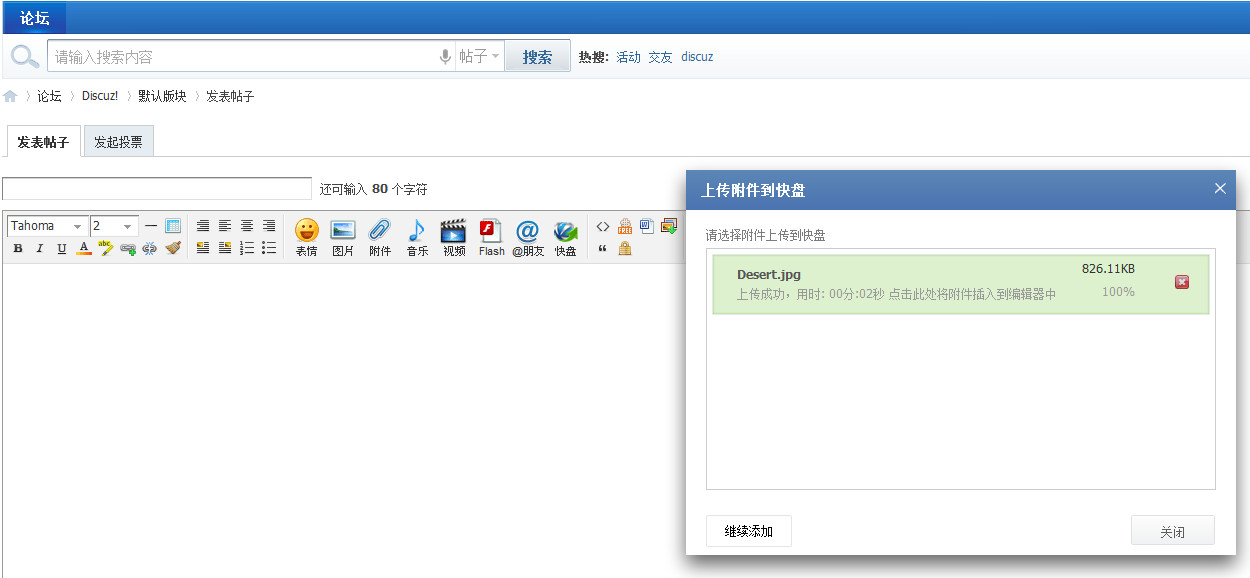Open the Discuz! breadcrumb link
This screenshot has width=1250, height=578.
[x=100, y=96]
